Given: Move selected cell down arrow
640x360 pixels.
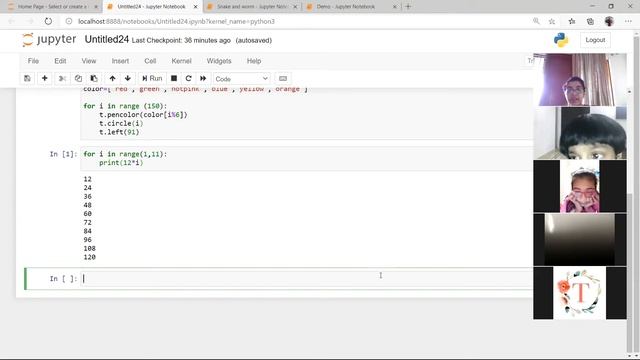Looking at the screenshot, I should (x=128, y=78).
